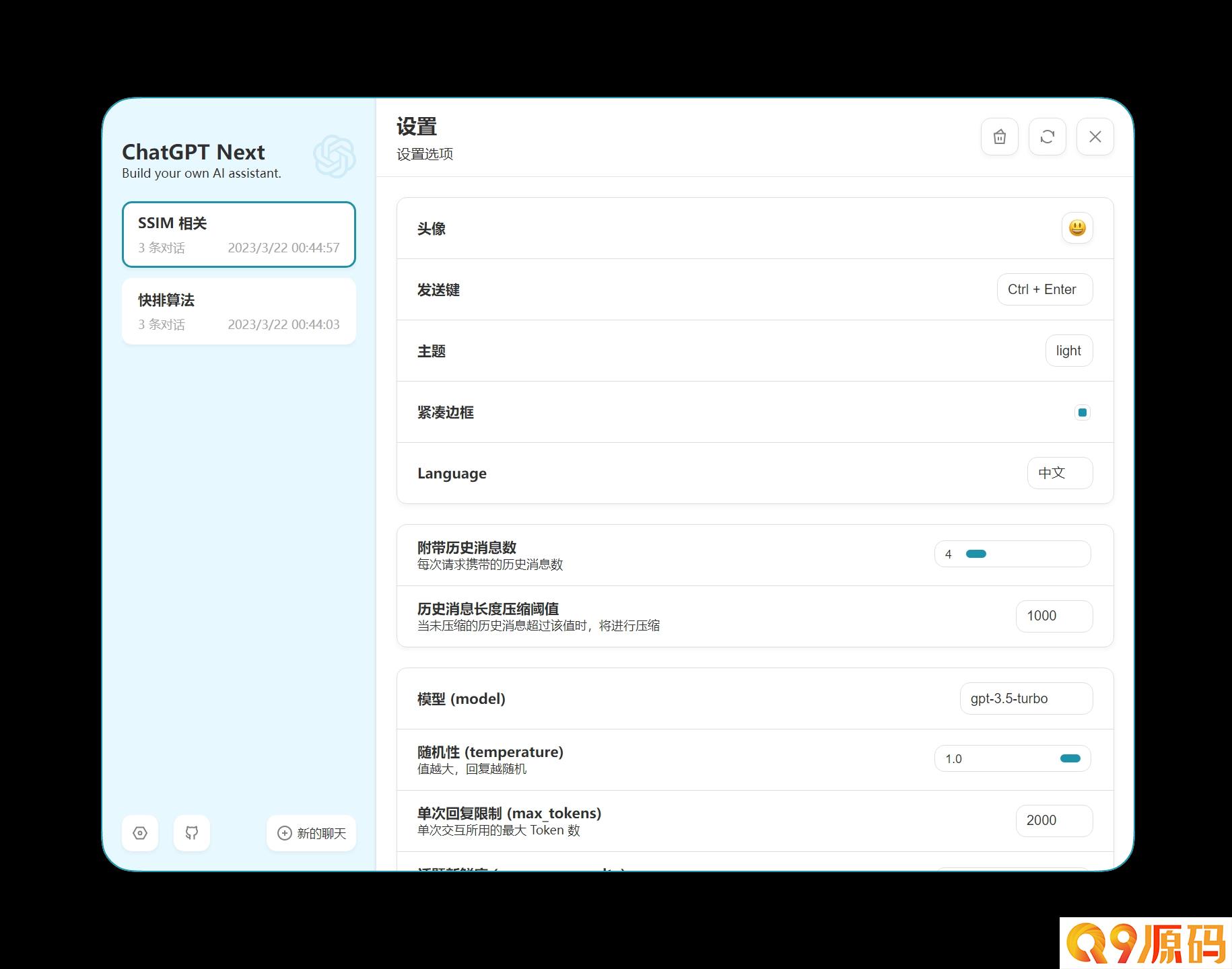Open the Ctrl + Enter send key dropdown
The image size is (1232, 969).
pos(1045,289)
